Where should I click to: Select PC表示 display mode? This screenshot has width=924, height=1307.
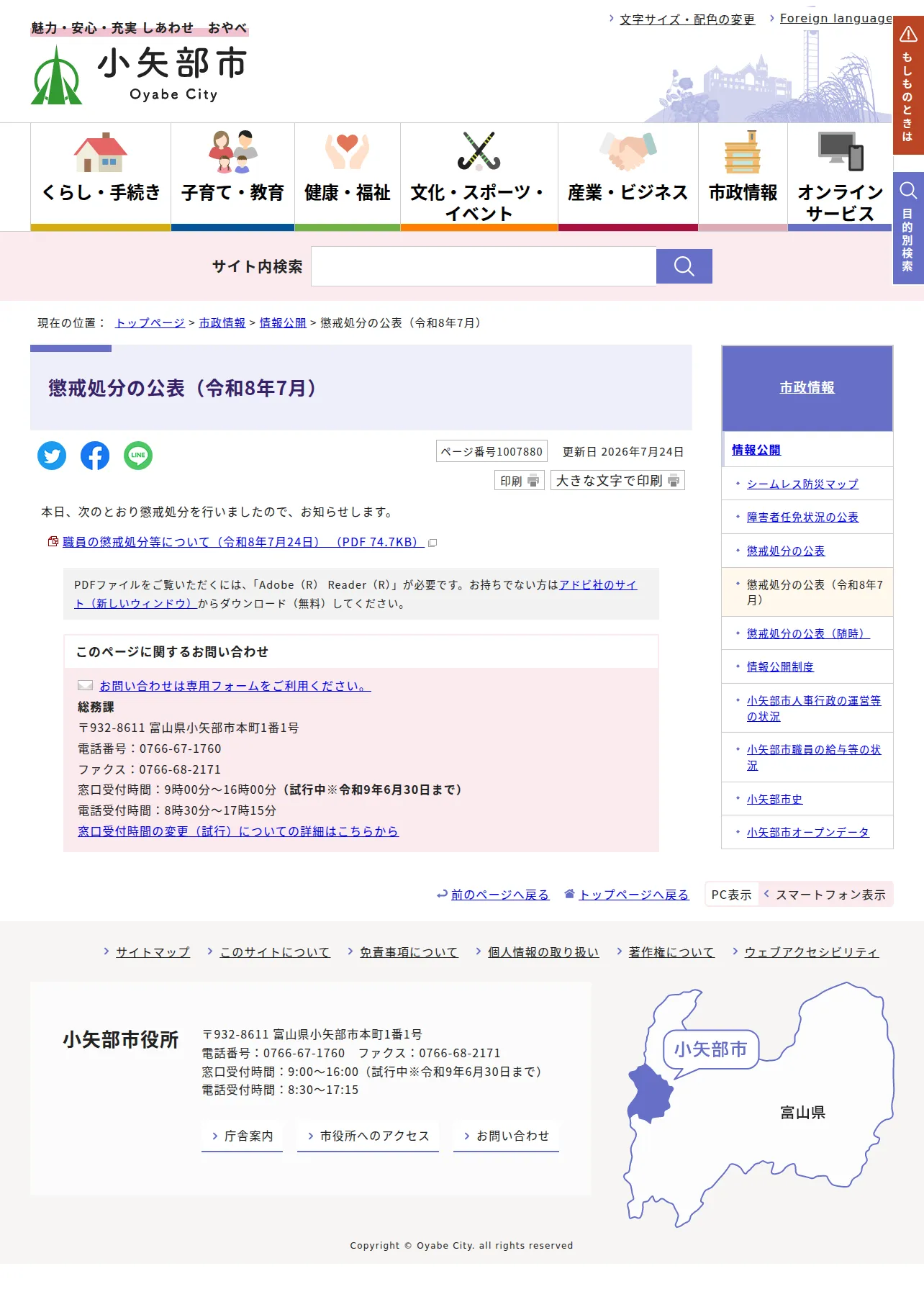tap(731, 895)
